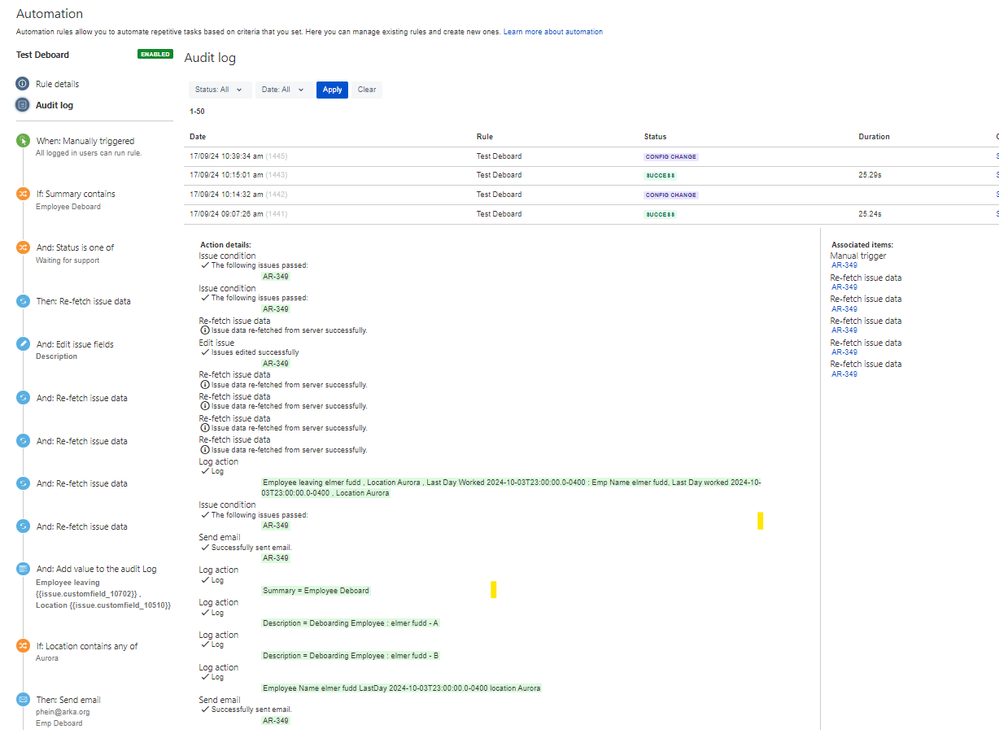Open the Date: All filter dropdown
Viewport: 999px width, 730px height.
coord(284,90)
